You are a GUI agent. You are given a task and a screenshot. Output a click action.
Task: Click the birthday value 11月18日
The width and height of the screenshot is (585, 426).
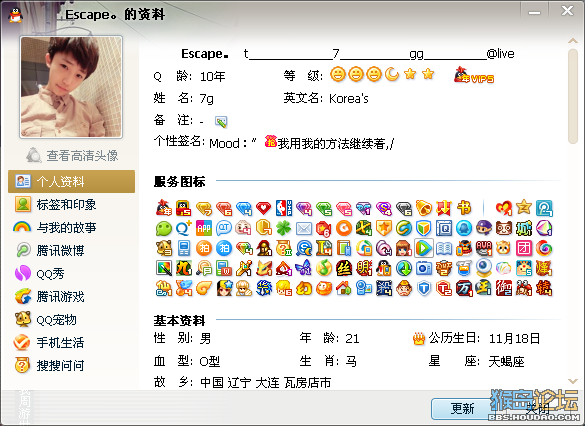514,339
